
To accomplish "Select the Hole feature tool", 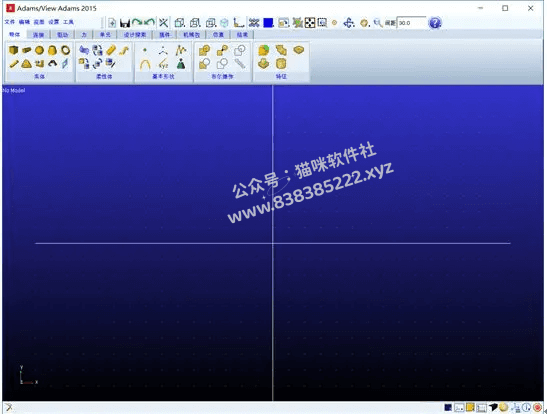I will [299, 50].
